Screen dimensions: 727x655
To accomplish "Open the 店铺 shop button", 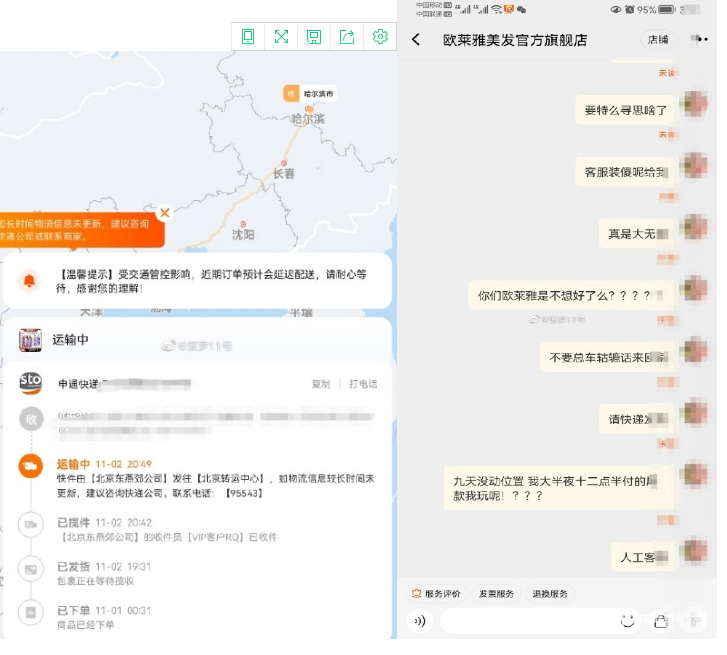I will tap(658, 40).
